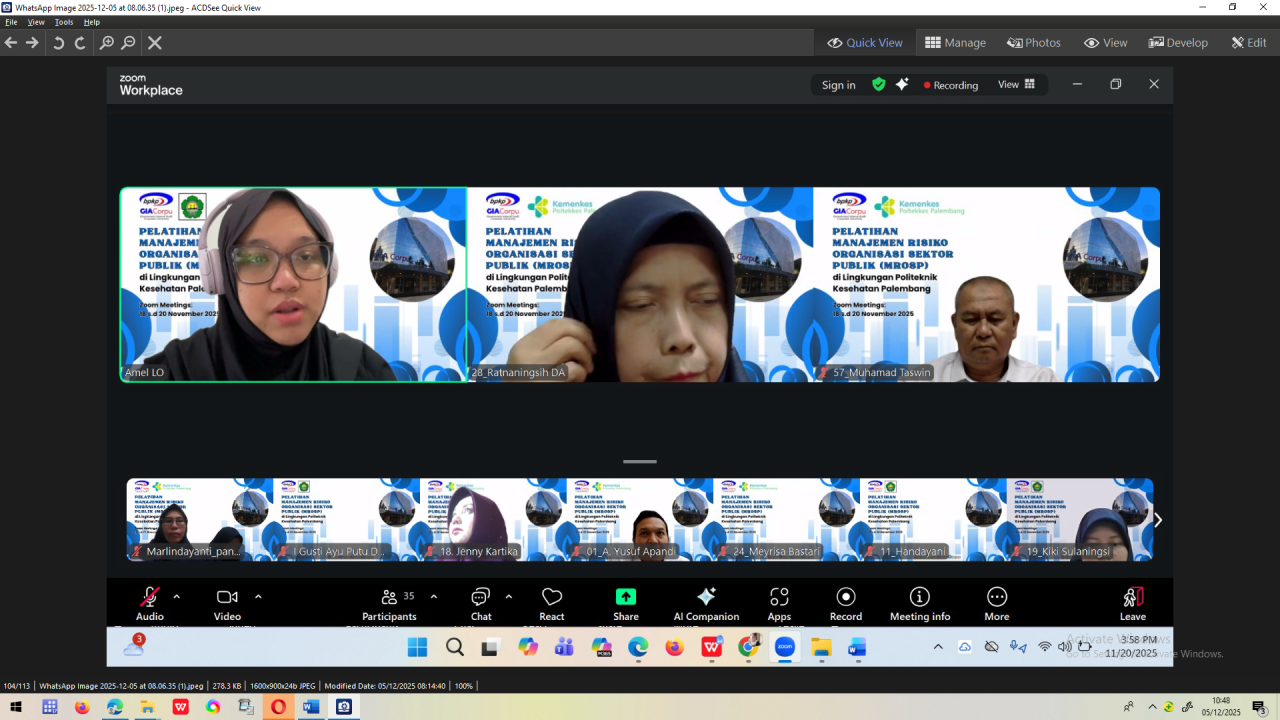Select the Quick View mode button

click(x=865, y=43)
